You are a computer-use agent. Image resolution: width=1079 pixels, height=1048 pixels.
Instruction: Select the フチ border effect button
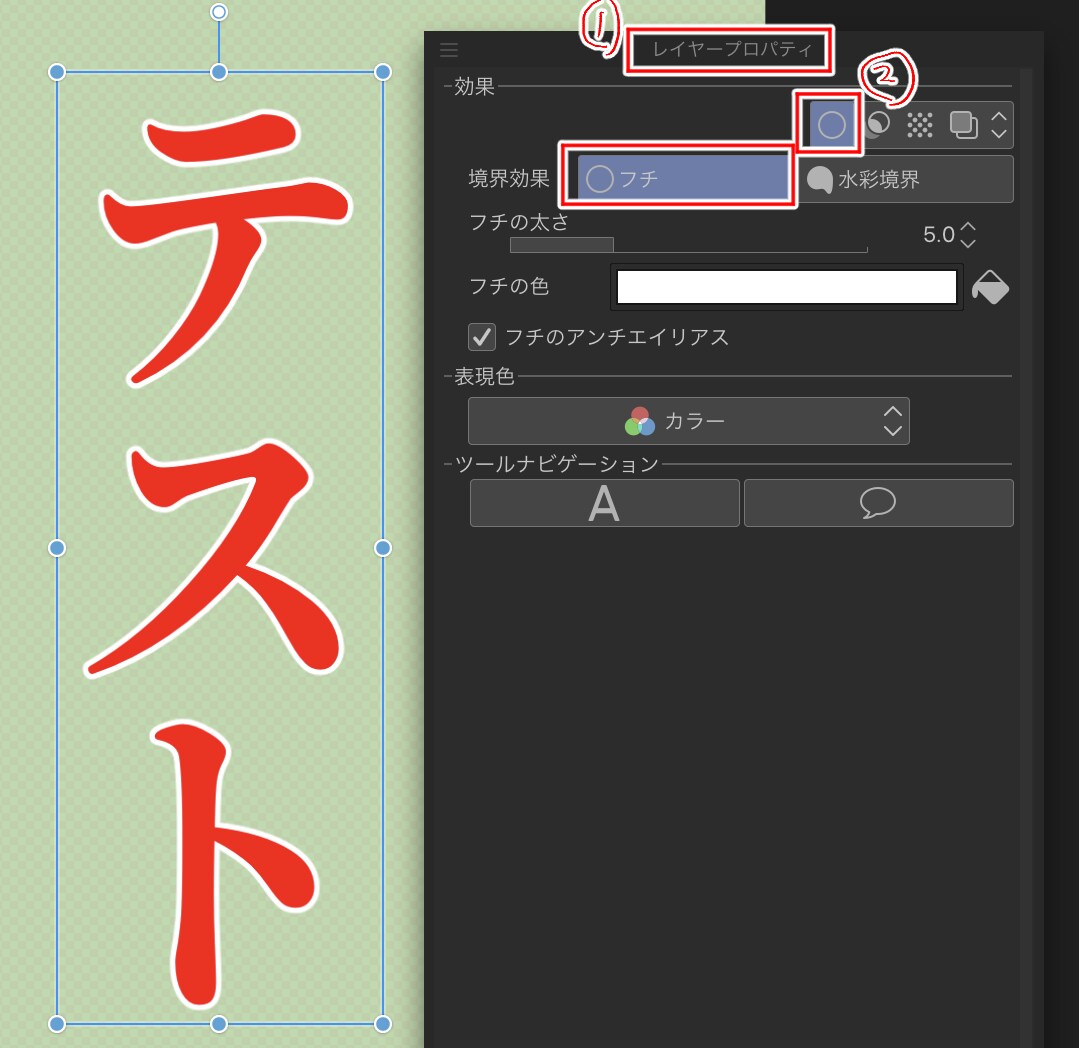(x=682, y=178)
